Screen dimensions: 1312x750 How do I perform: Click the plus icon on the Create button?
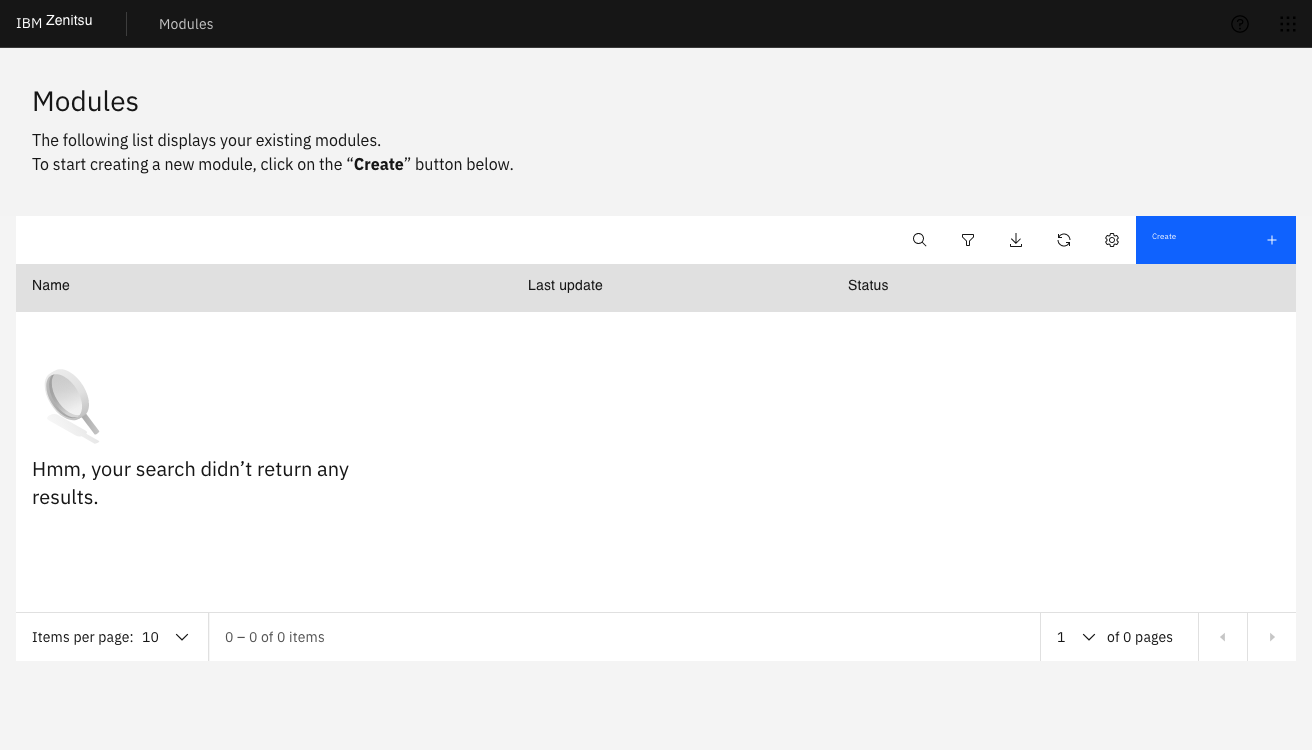point(1272,240)
